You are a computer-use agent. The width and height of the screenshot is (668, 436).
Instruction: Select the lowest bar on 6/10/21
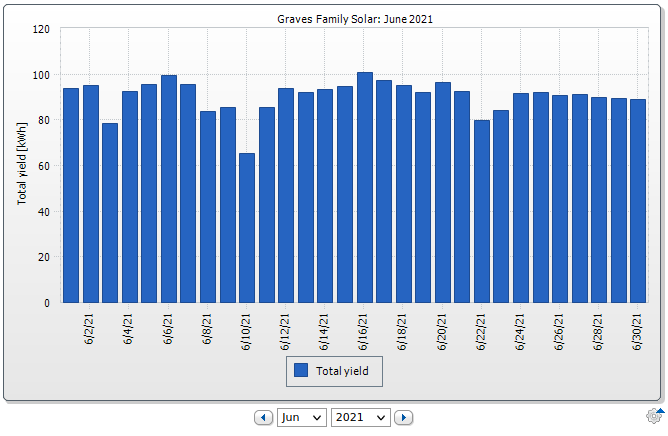247,228
